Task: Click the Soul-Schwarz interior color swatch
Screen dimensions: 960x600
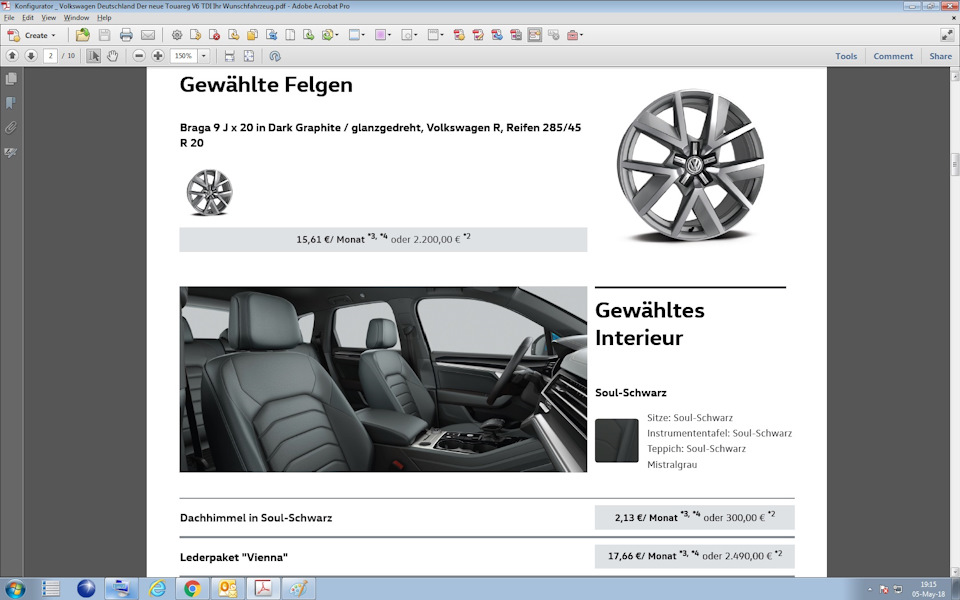Action: 617,440
